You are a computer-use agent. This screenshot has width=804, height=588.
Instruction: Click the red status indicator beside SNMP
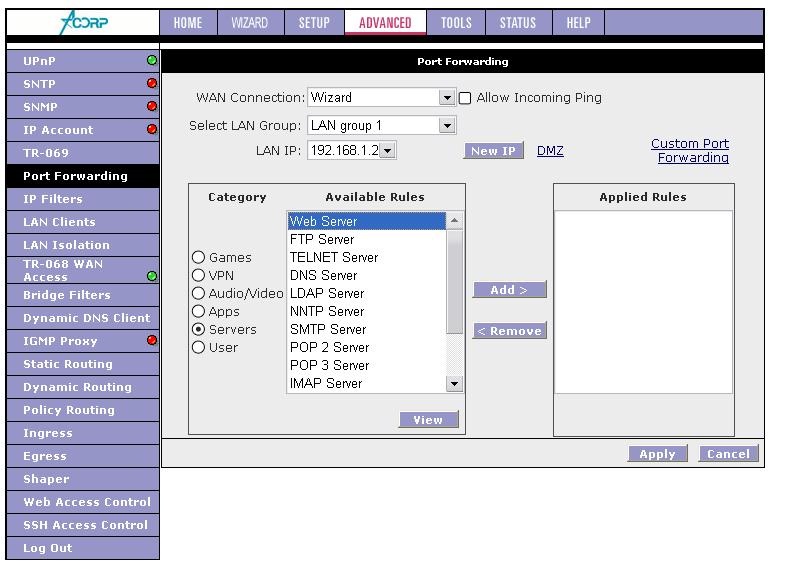(152, 107)
